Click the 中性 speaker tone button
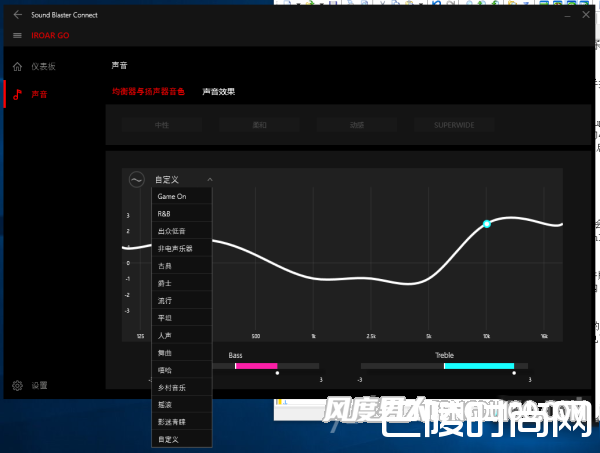Image resolution: width=600 pixels, height=453 pixels. [162, 125]
